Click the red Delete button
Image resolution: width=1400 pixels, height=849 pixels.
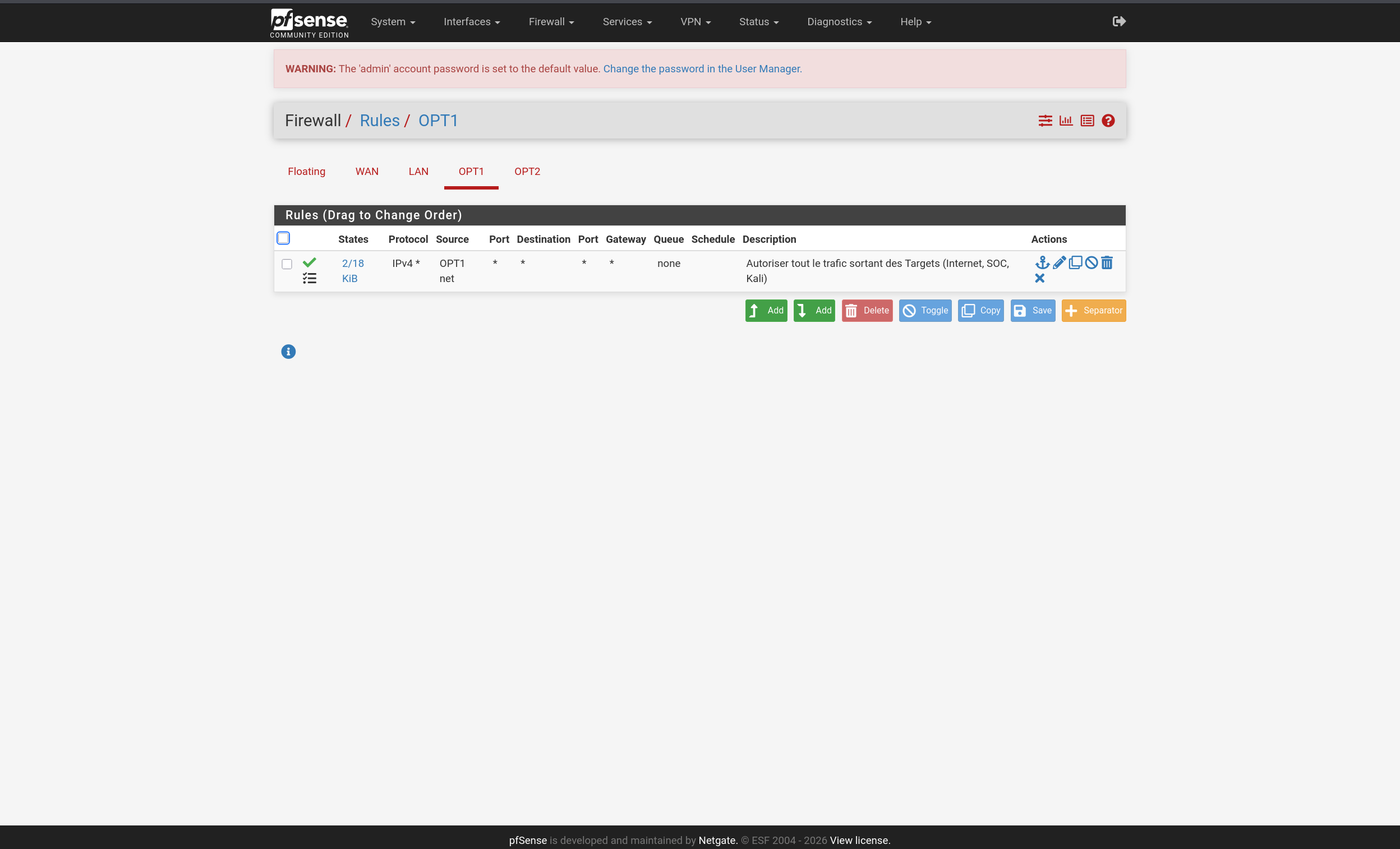tap(867, 311)
